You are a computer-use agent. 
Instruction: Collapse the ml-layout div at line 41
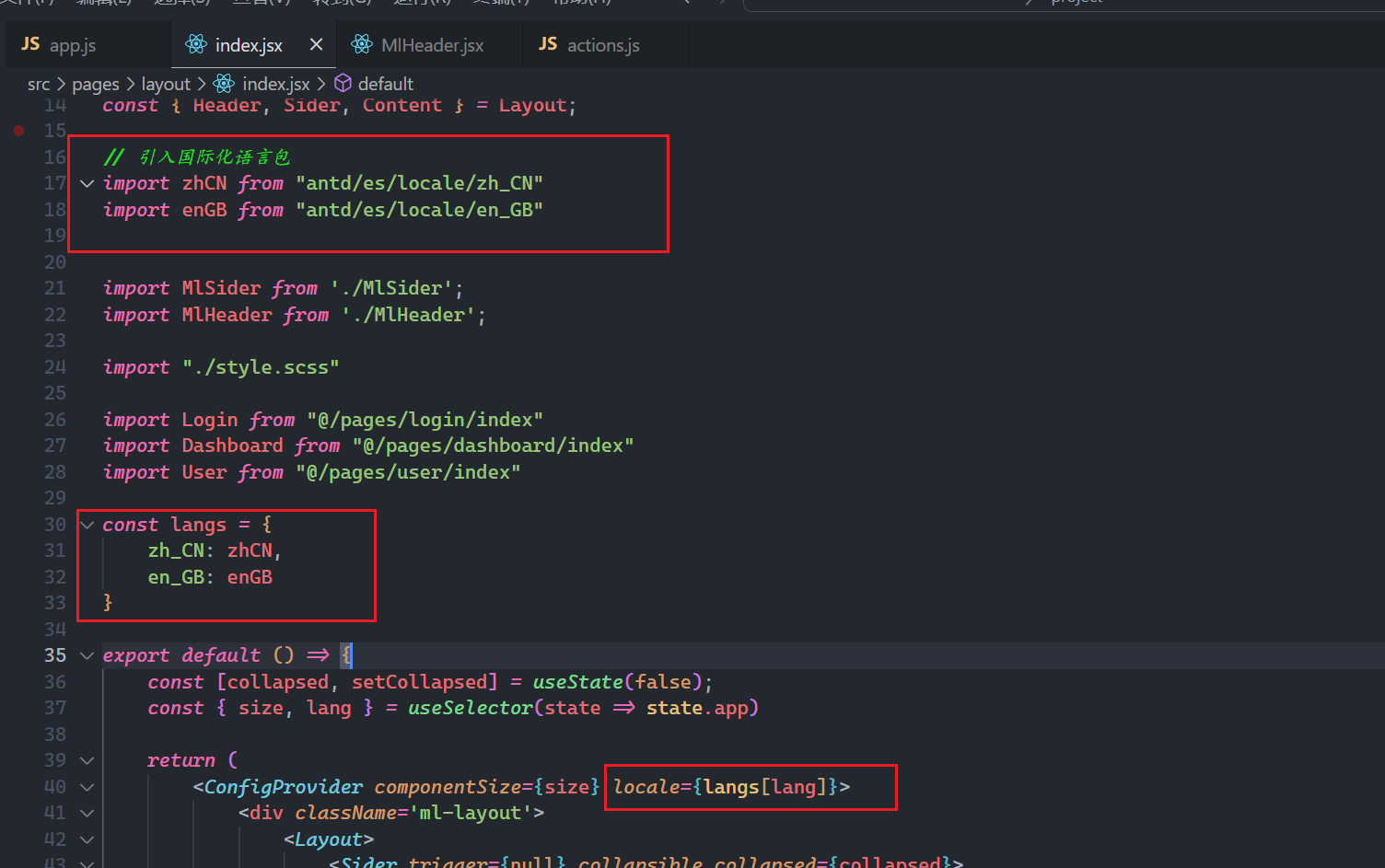point(87,813)
